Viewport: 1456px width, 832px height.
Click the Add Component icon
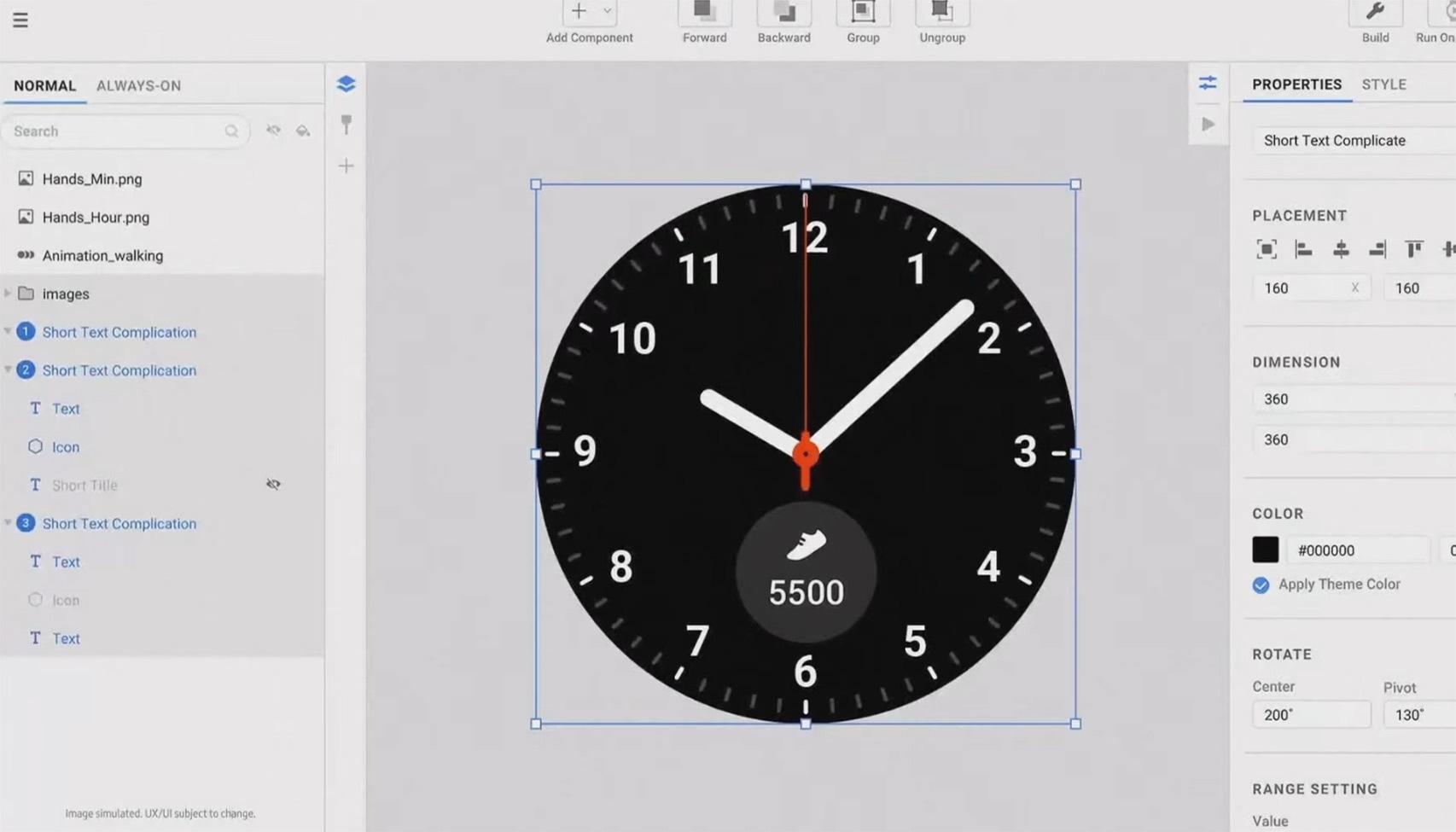click(579, 12)
